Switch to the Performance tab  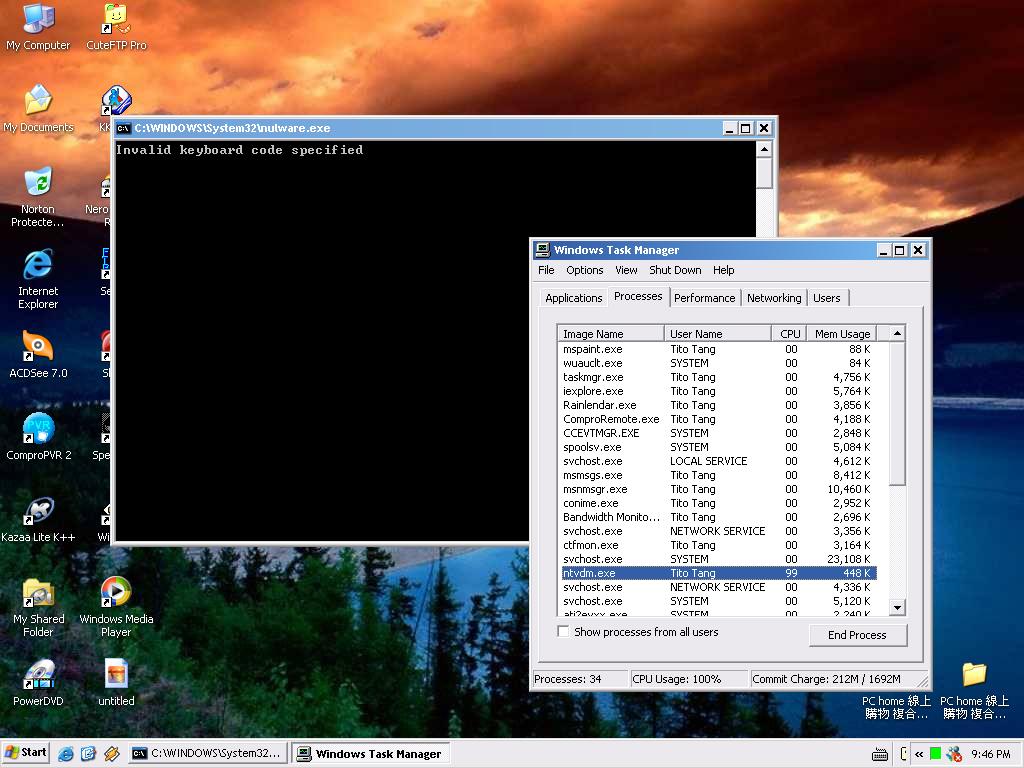(x=704, y=297)
